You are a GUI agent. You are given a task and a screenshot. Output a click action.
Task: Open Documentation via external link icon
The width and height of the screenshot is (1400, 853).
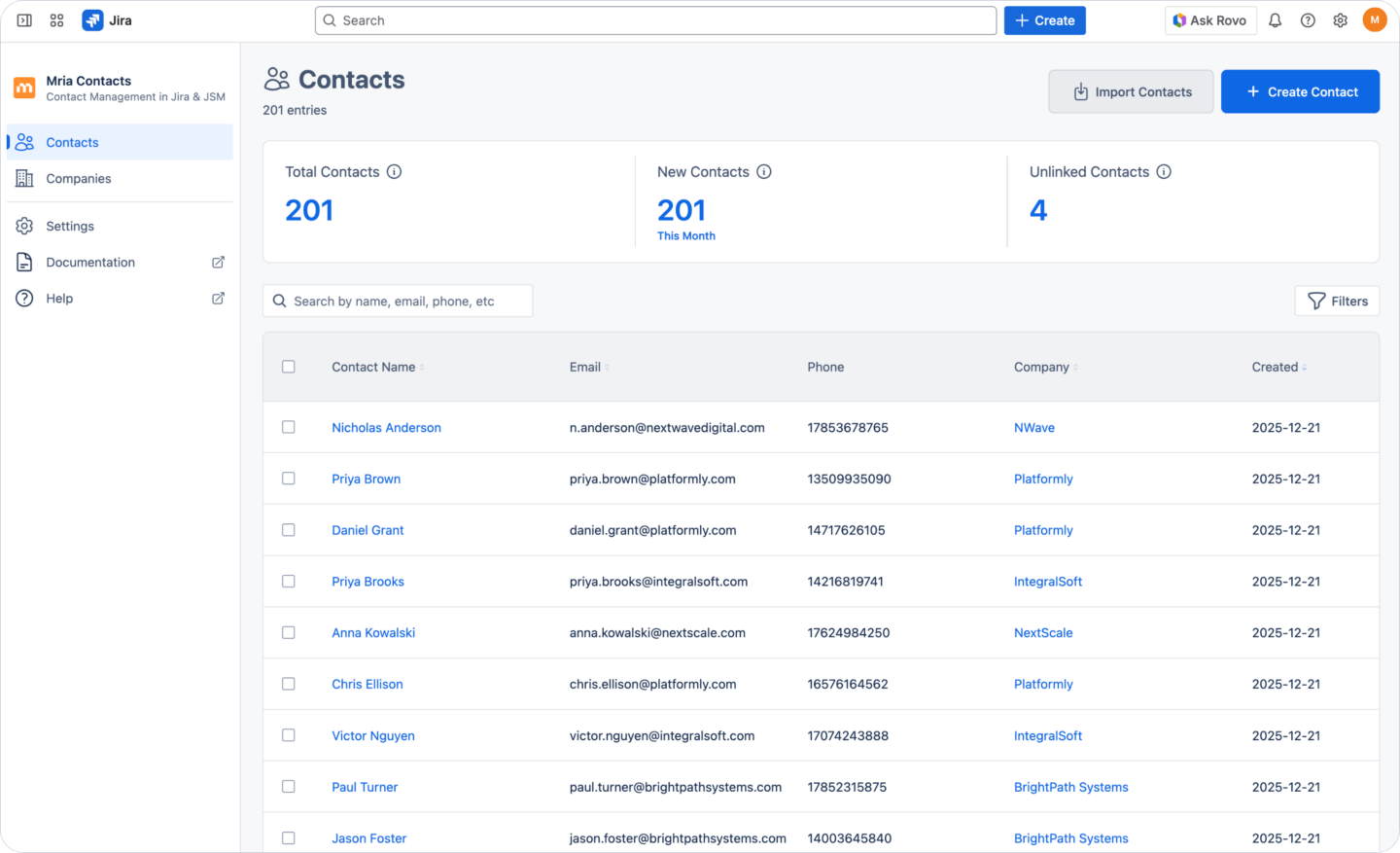pos(218,262)
